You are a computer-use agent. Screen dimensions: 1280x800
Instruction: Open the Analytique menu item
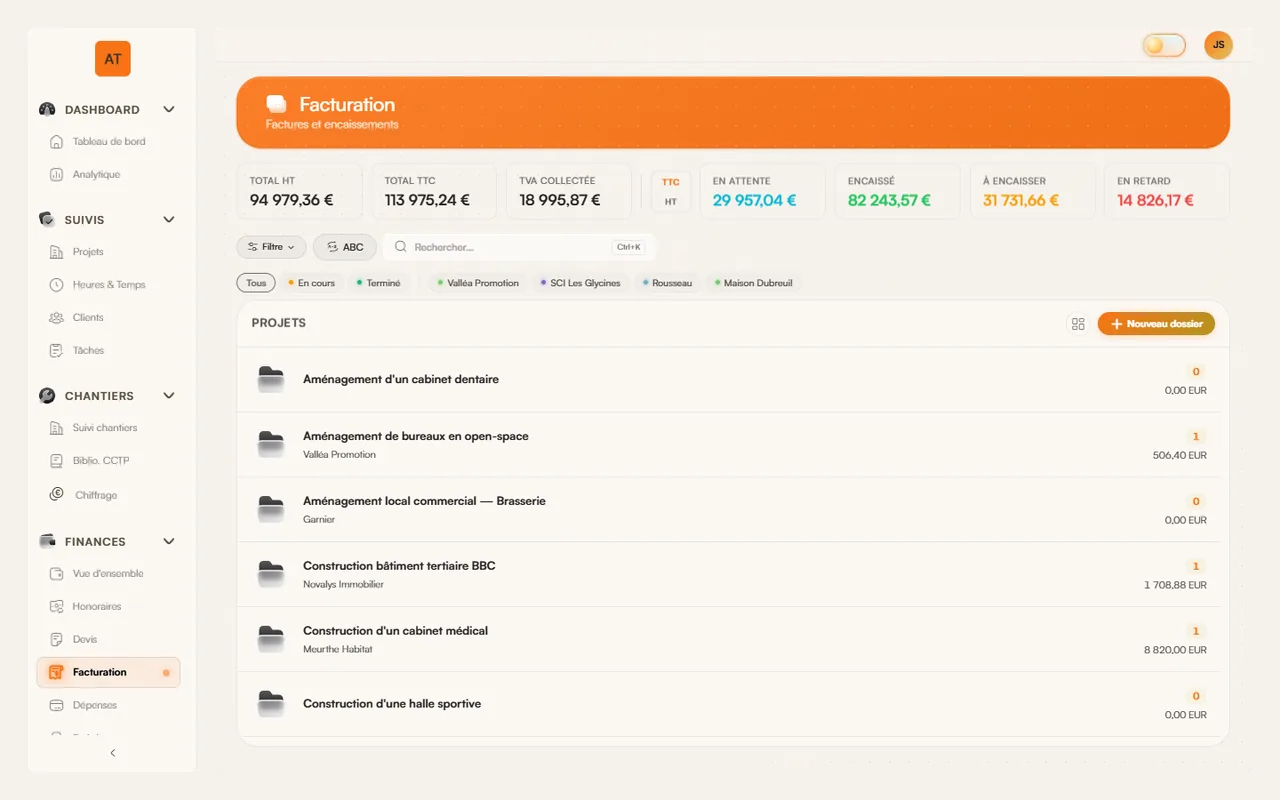[108, 175]
